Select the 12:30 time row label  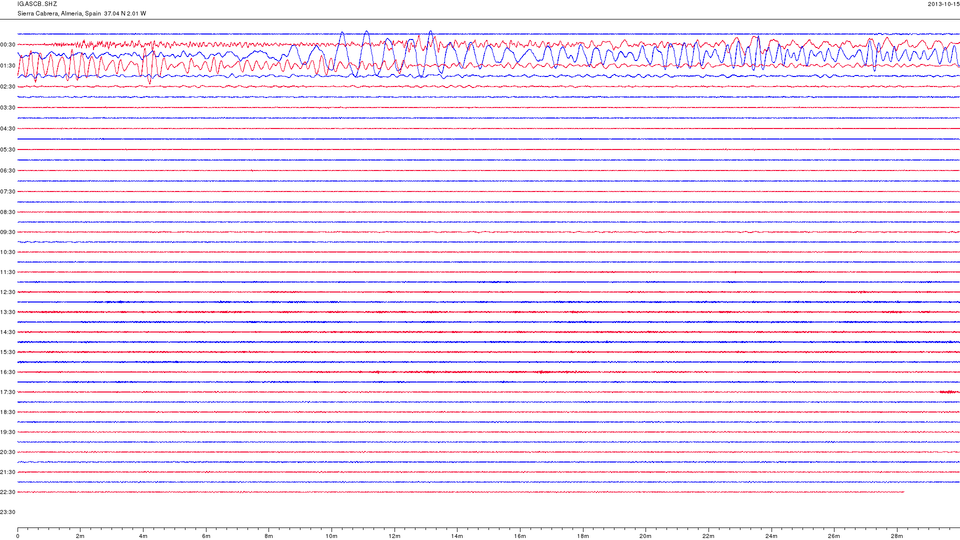click(x=7, y=292)
